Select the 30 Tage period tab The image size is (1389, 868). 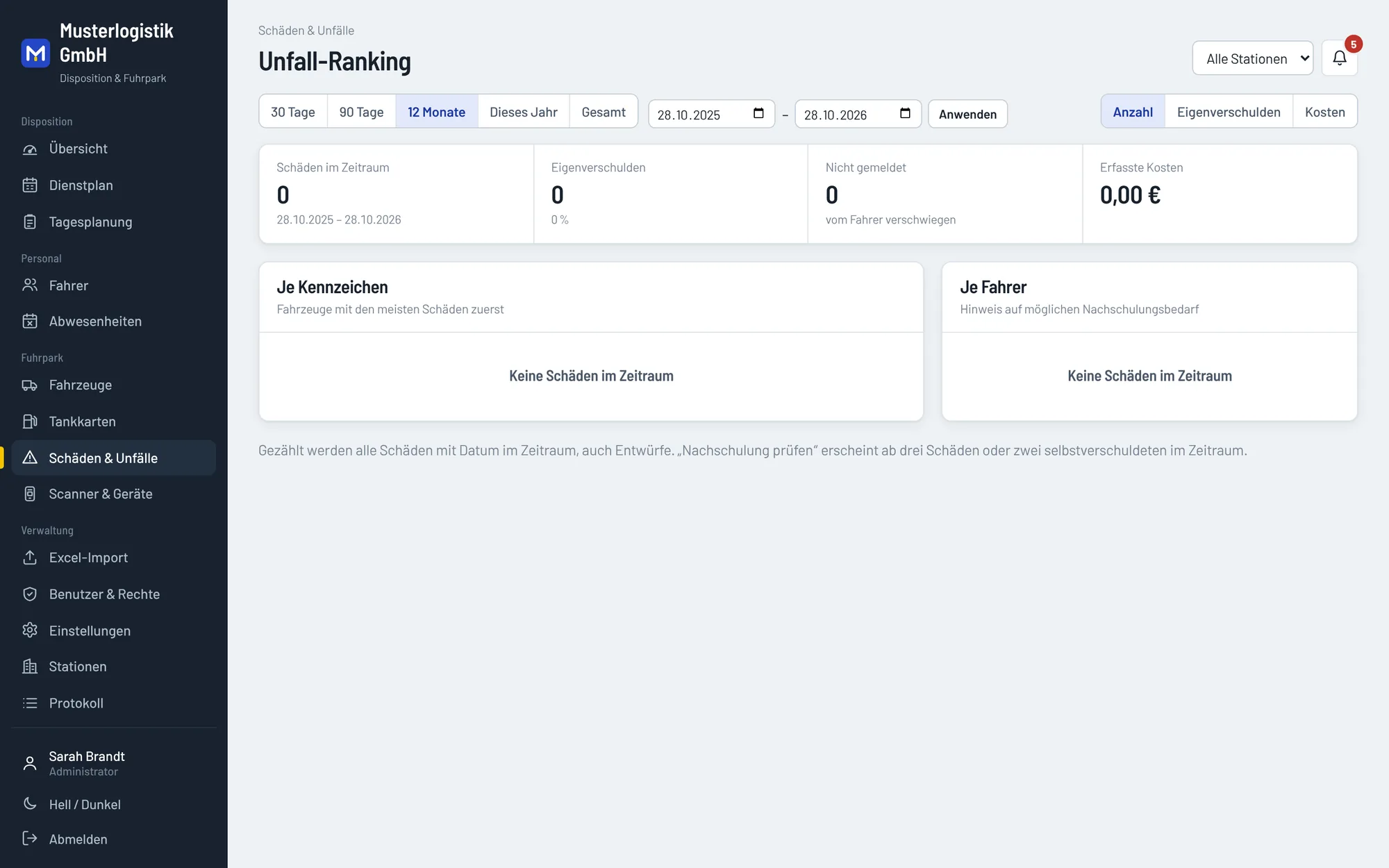coord(293,112)
